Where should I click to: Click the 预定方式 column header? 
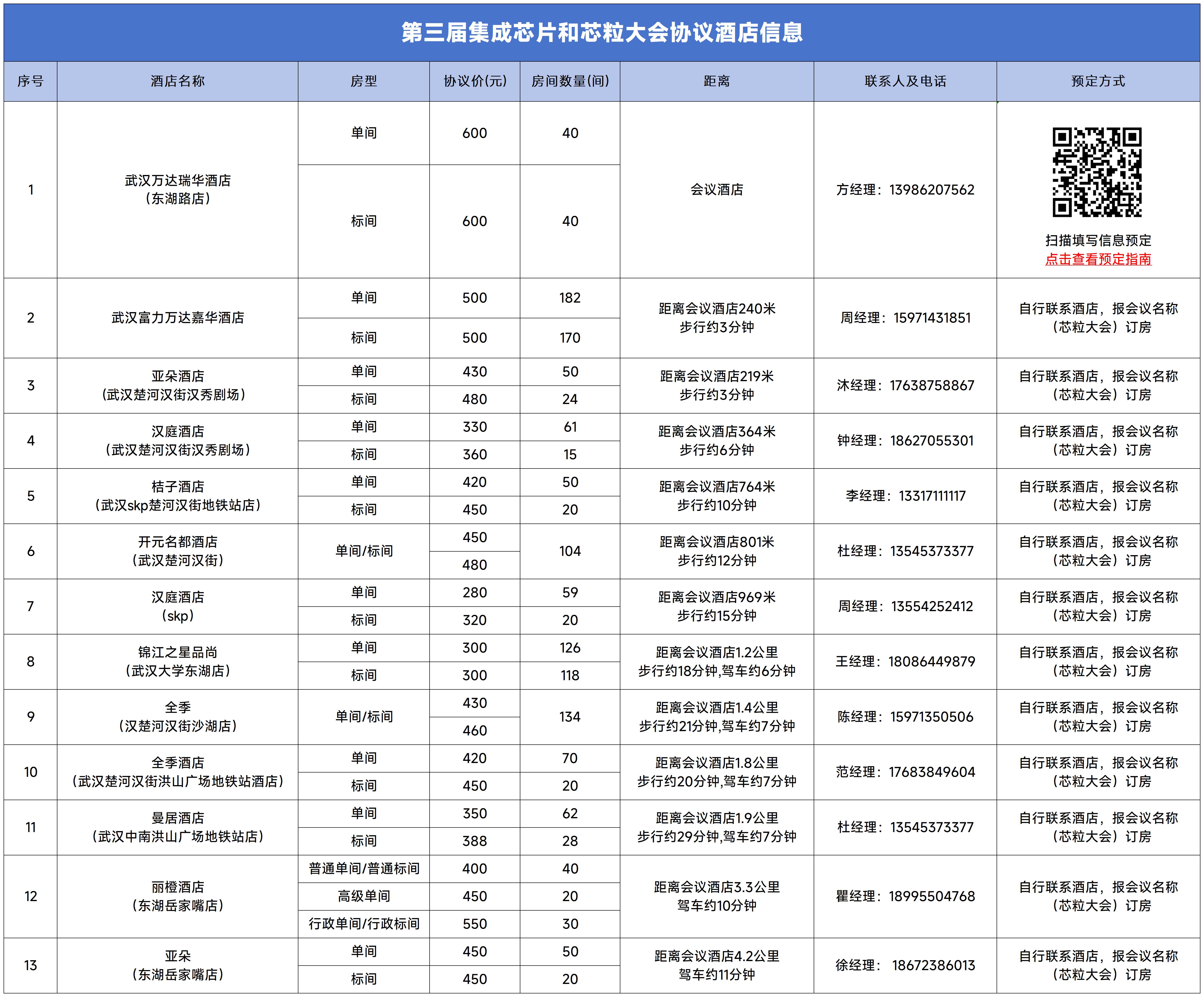pyautogui.click(x=1098, y=81)
